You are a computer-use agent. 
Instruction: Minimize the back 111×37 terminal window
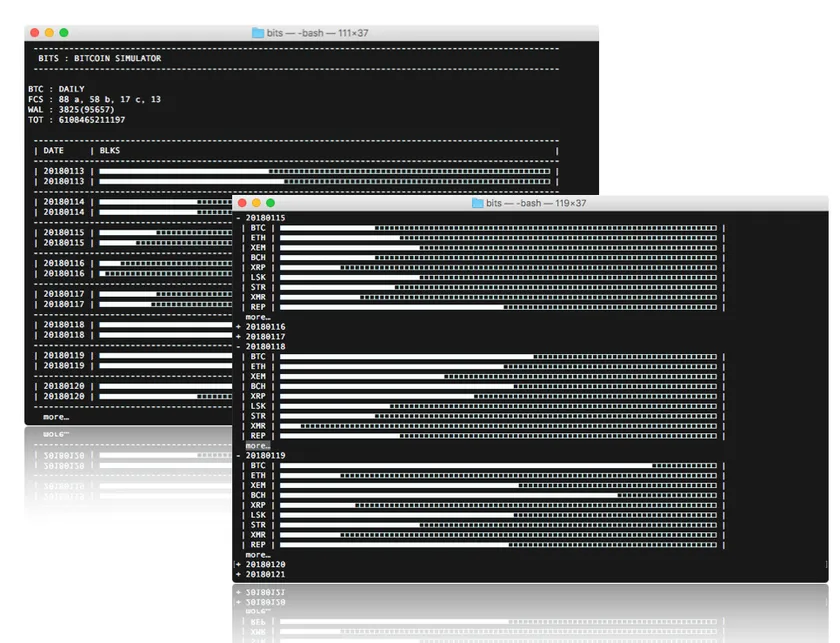[x=49, y=33]
